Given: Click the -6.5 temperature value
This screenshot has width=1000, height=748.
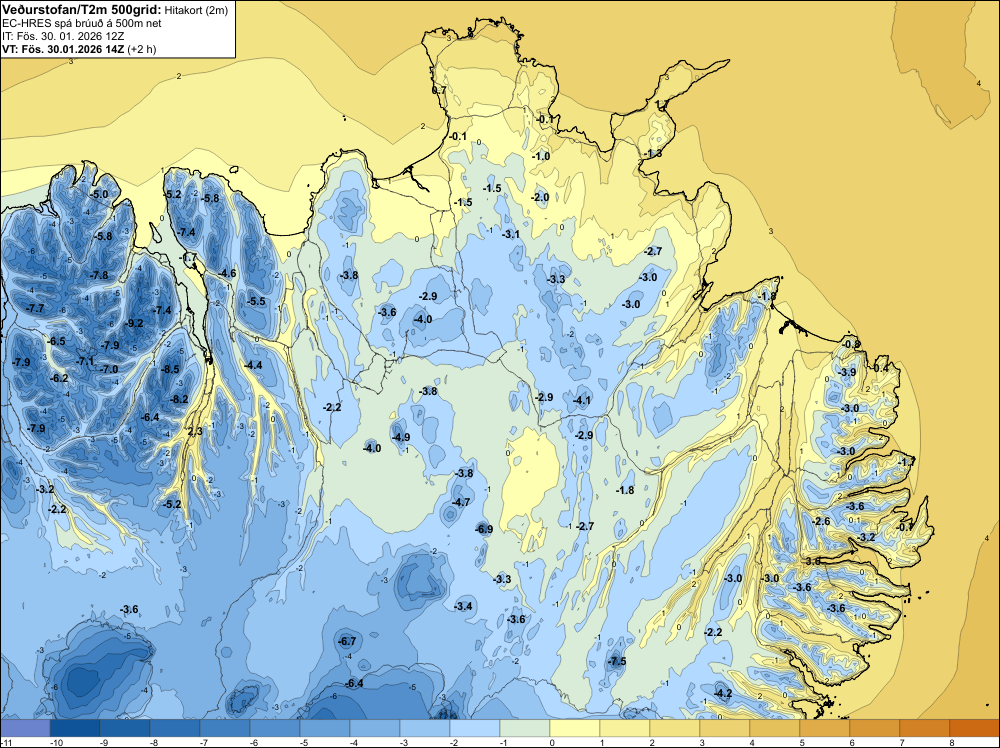Looking at the screenshot, I should 56,341.
